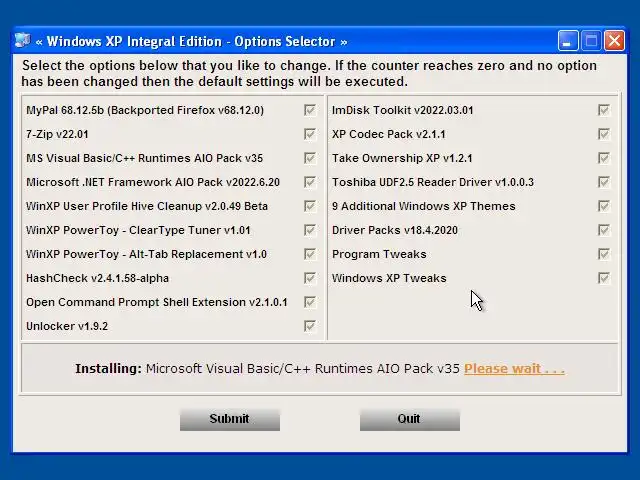Toggle Microsoft .NET Framework AIO Pack checkbox

click(x=309, y=182)
